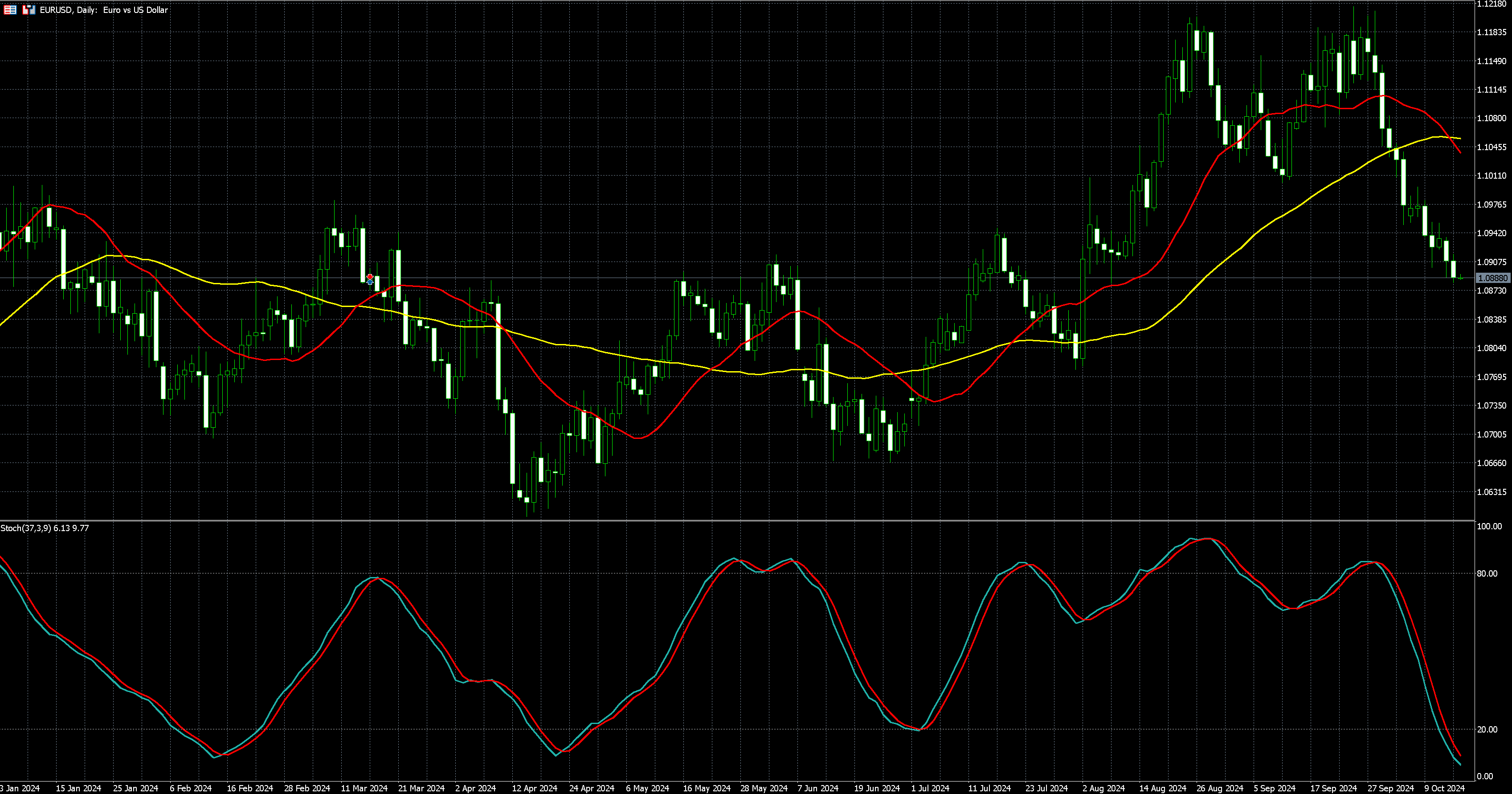Click the 6 Feb 2024 date label
This screenshot has height=794, width=1512.
(191, 788)
